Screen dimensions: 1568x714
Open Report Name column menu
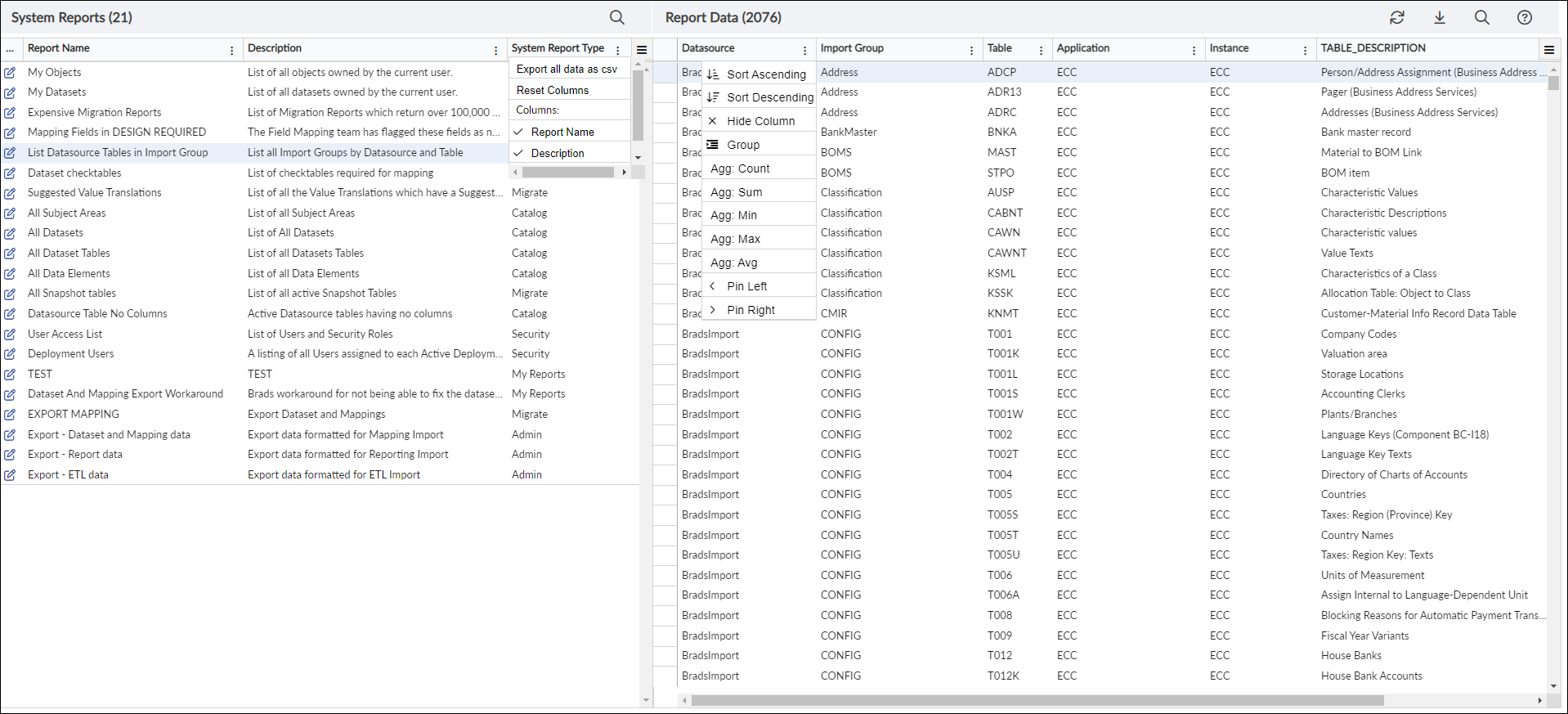[232, 50]
